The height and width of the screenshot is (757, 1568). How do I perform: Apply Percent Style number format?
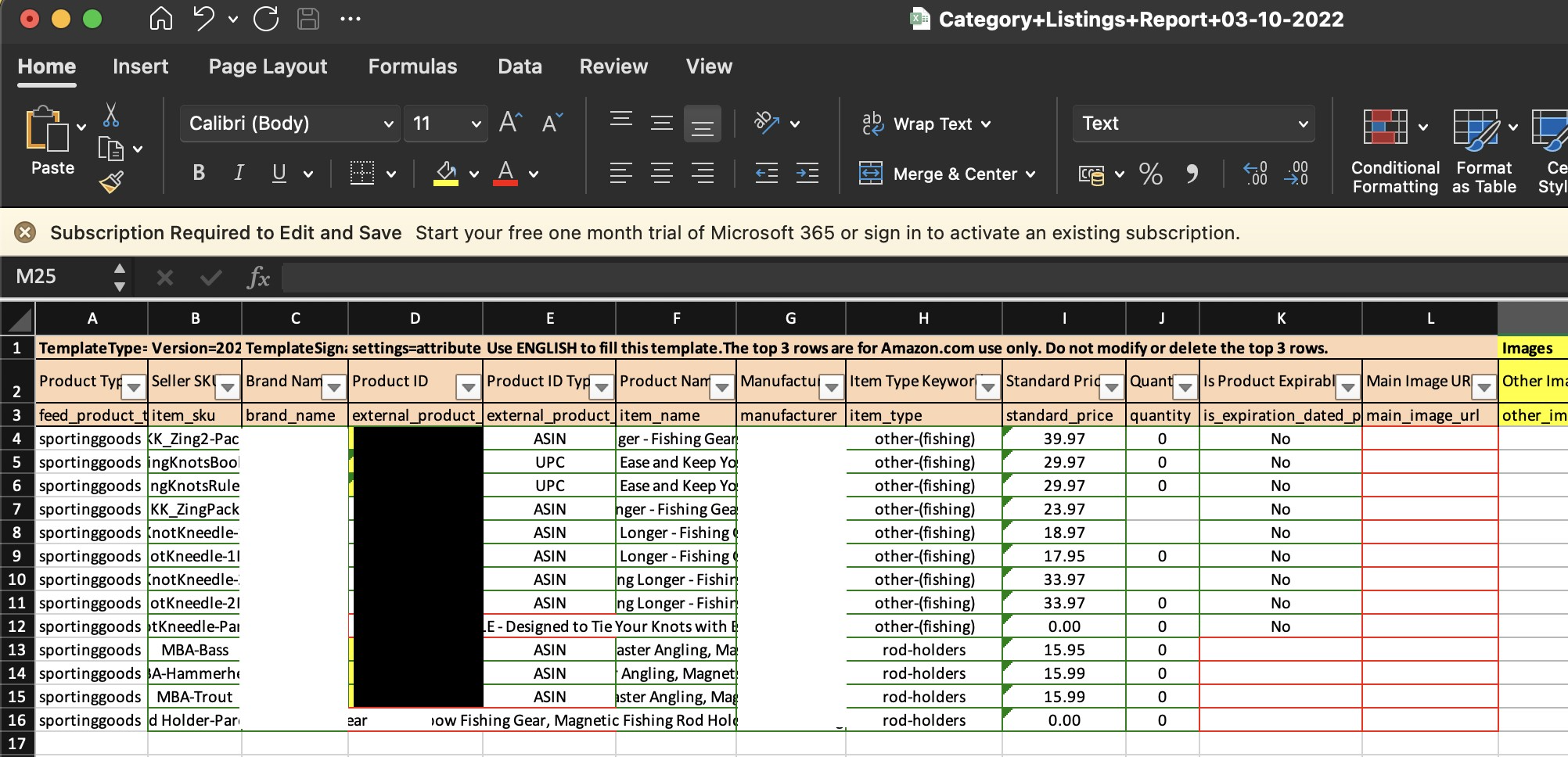click(x=1150, y=174)
